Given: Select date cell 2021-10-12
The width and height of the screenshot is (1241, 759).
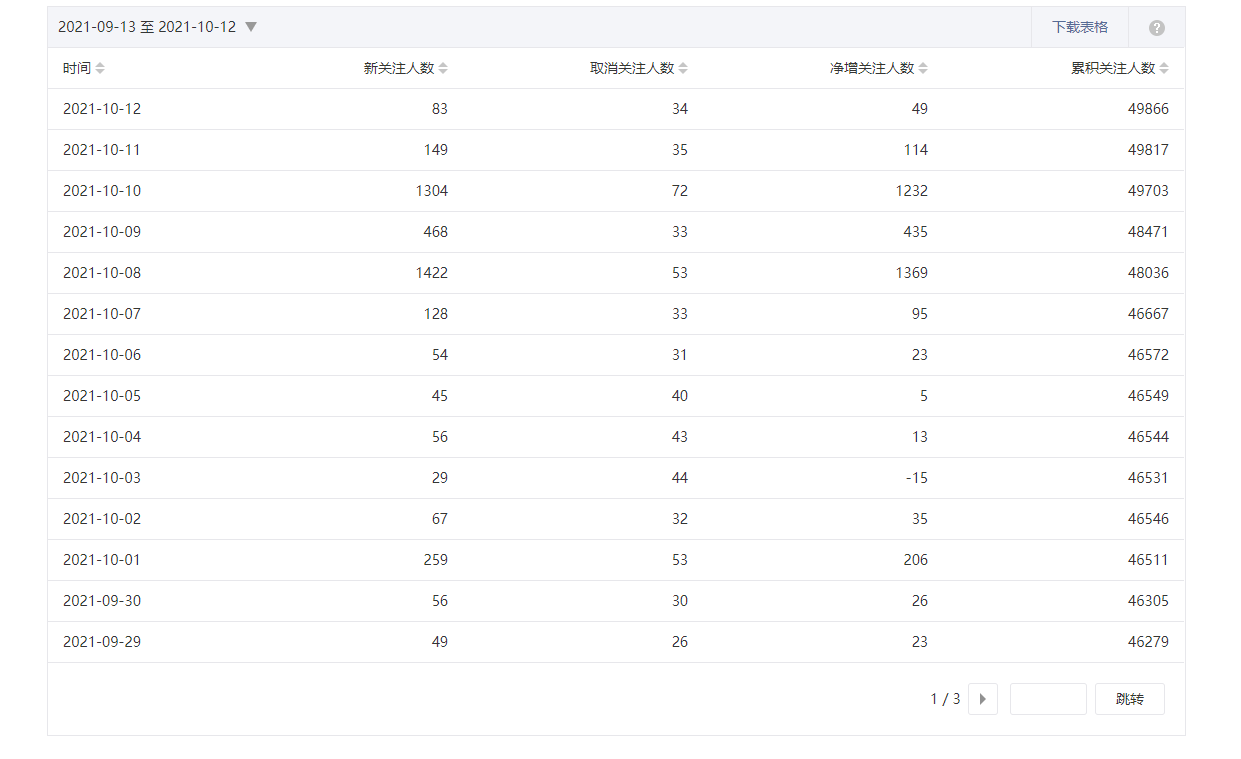Looking at the screenshot, I should pos(102,109).
